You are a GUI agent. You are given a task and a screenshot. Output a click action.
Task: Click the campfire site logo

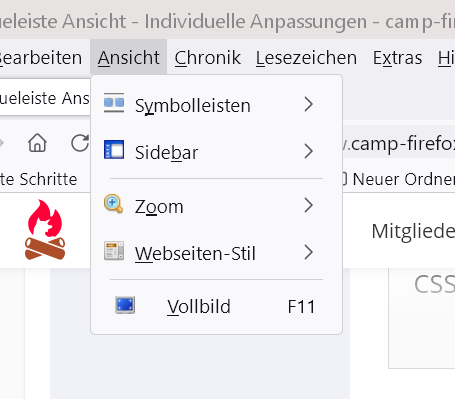[45, 230]
